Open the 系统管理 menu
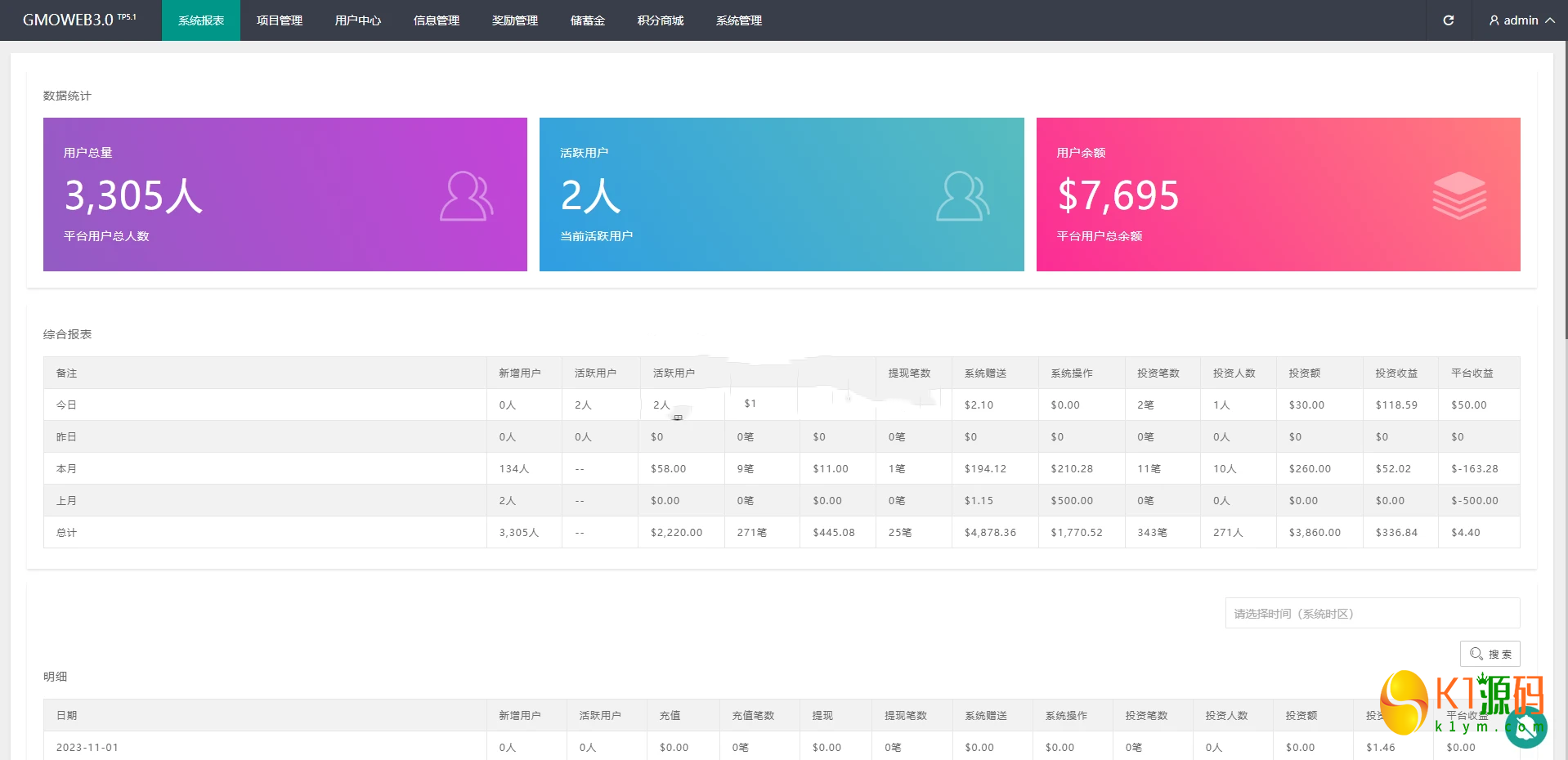1568x760 pixels. (x=738, y=20)
